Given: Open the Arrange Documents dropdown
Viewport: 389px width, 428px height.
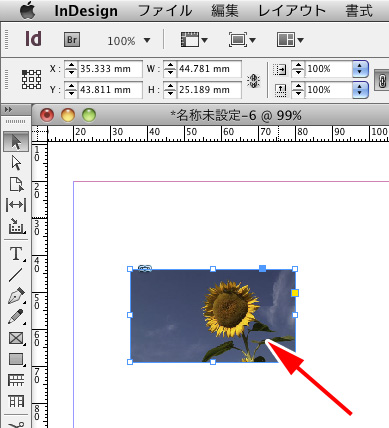Looking at the screenshot, I should [x=290, y=40].
